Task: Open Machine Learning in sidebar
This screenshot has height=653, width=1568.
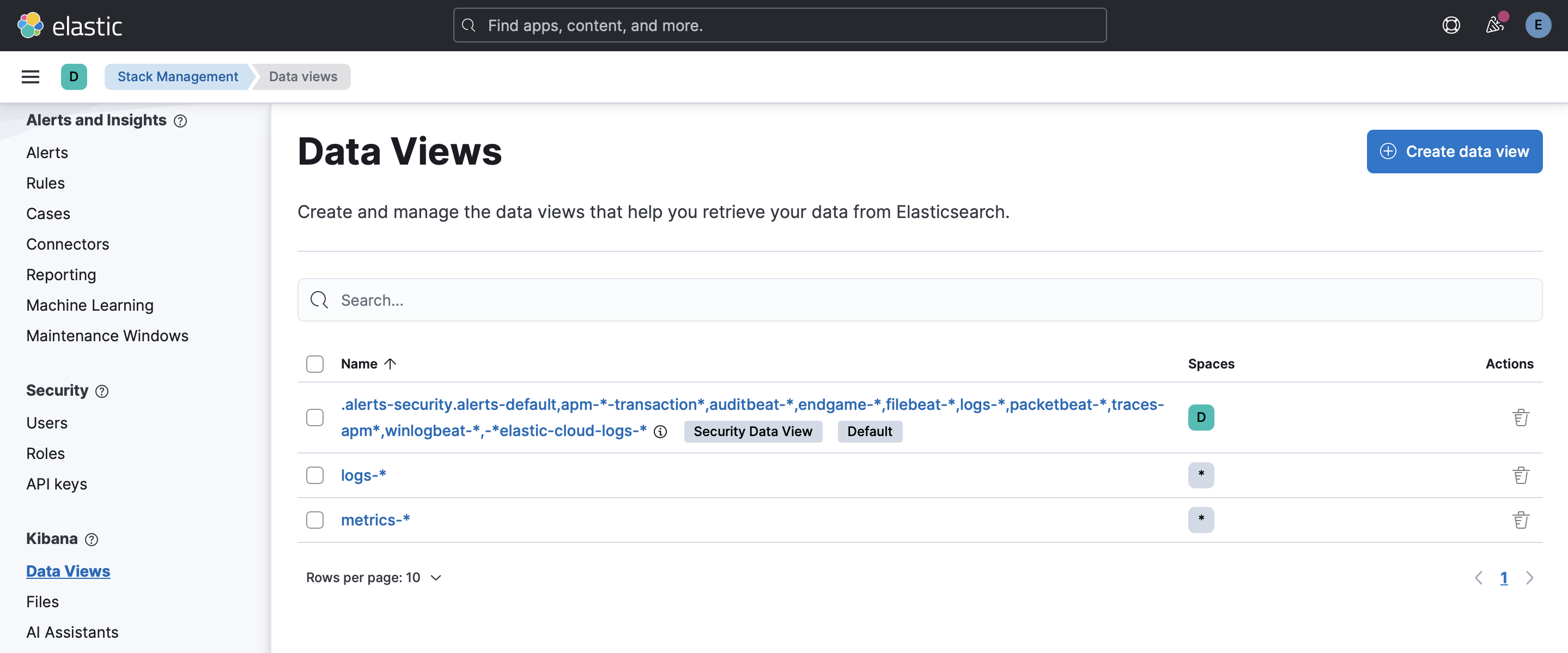Action: 89,305
